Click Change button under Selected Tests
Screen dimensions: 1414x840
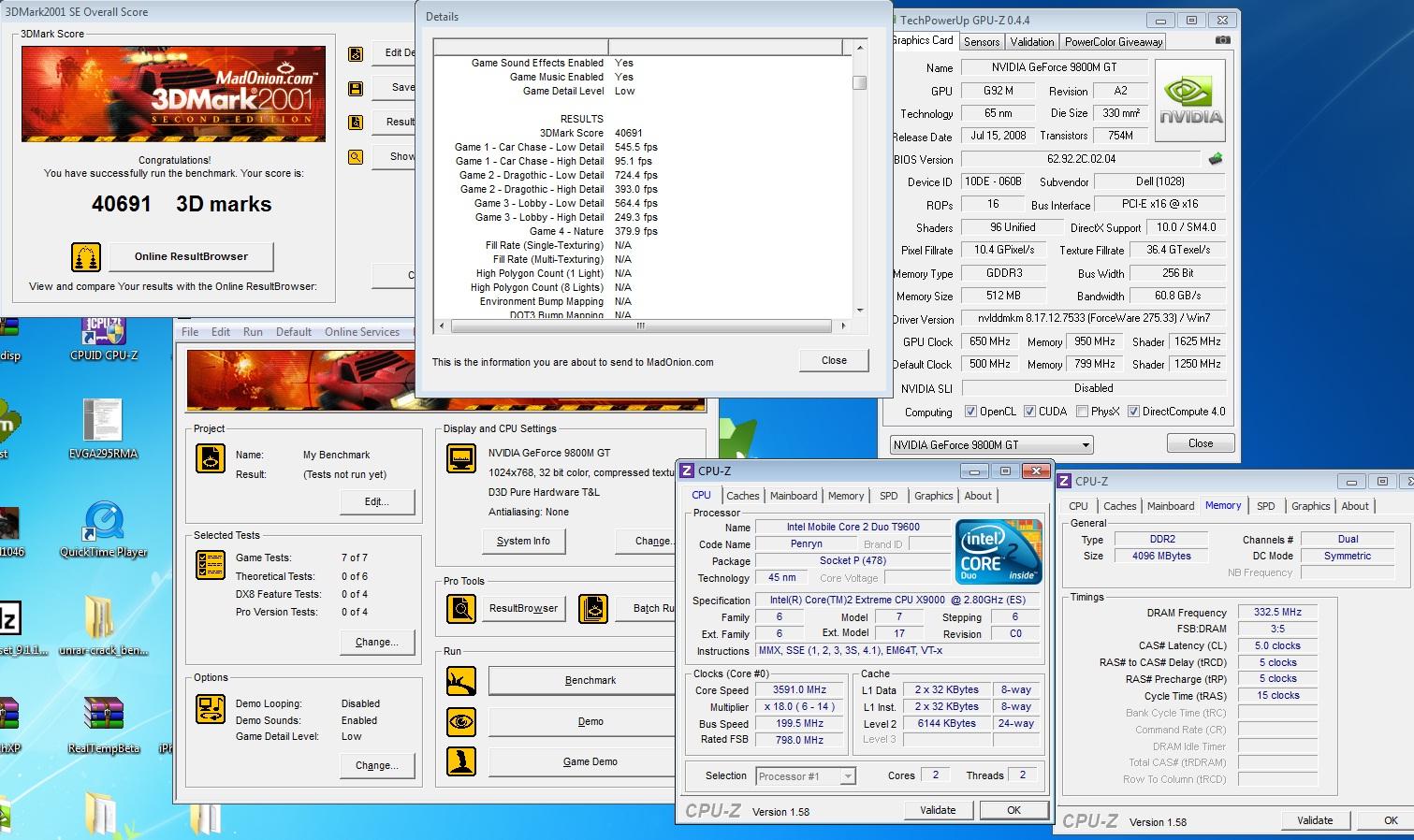pyautogui.click(x=377, y=642)
